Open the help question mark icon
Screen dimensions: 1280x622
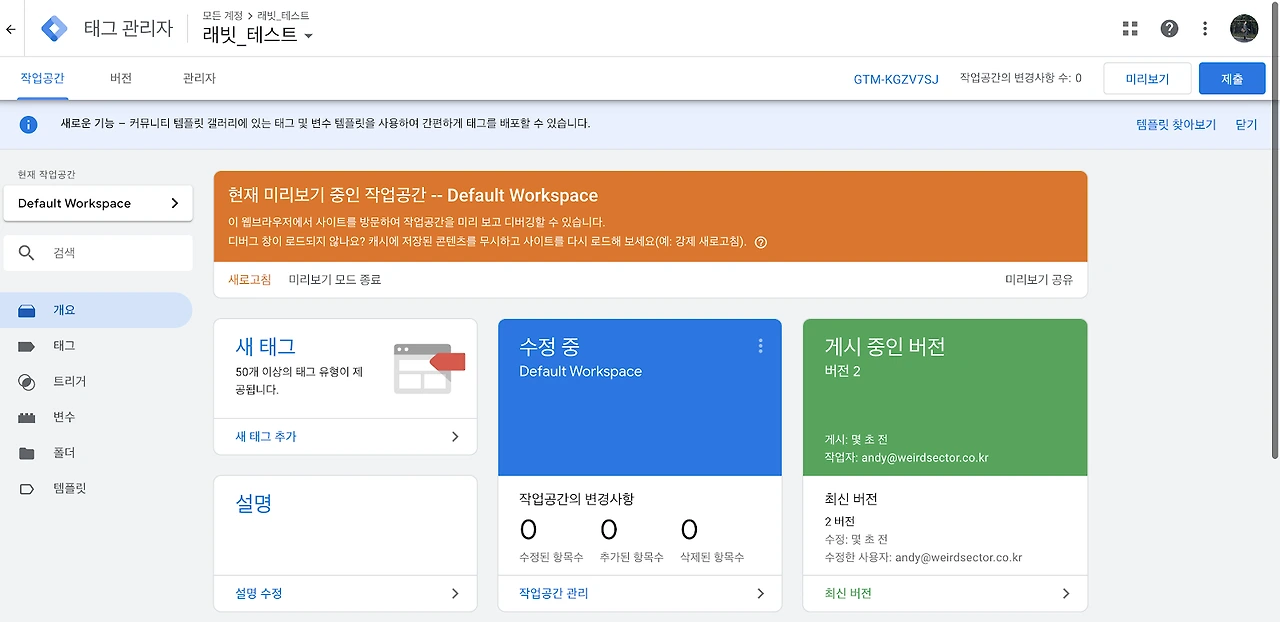coord(1169,29)
